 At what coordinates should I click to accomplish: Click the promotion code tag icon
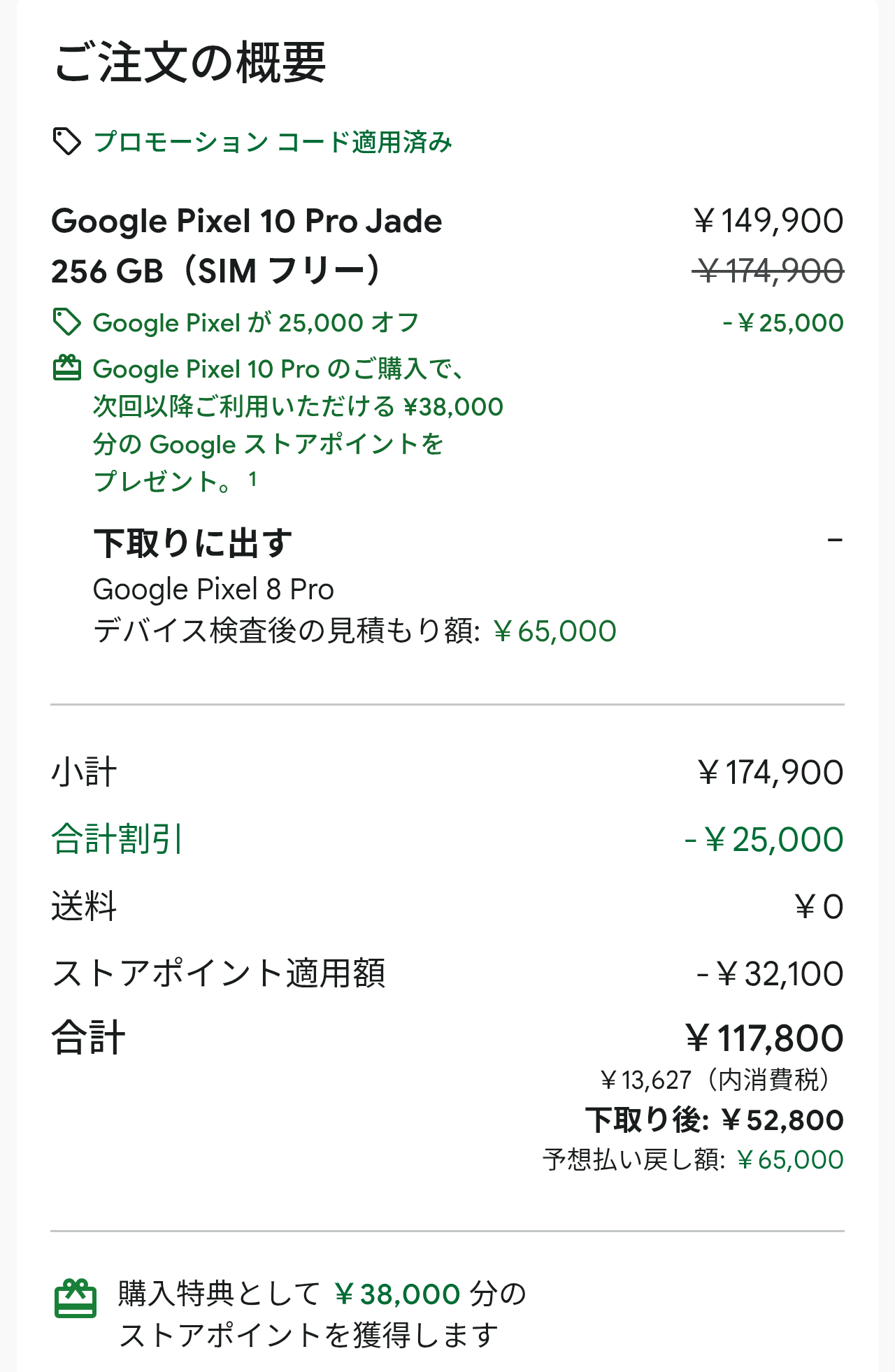[67, 141]
